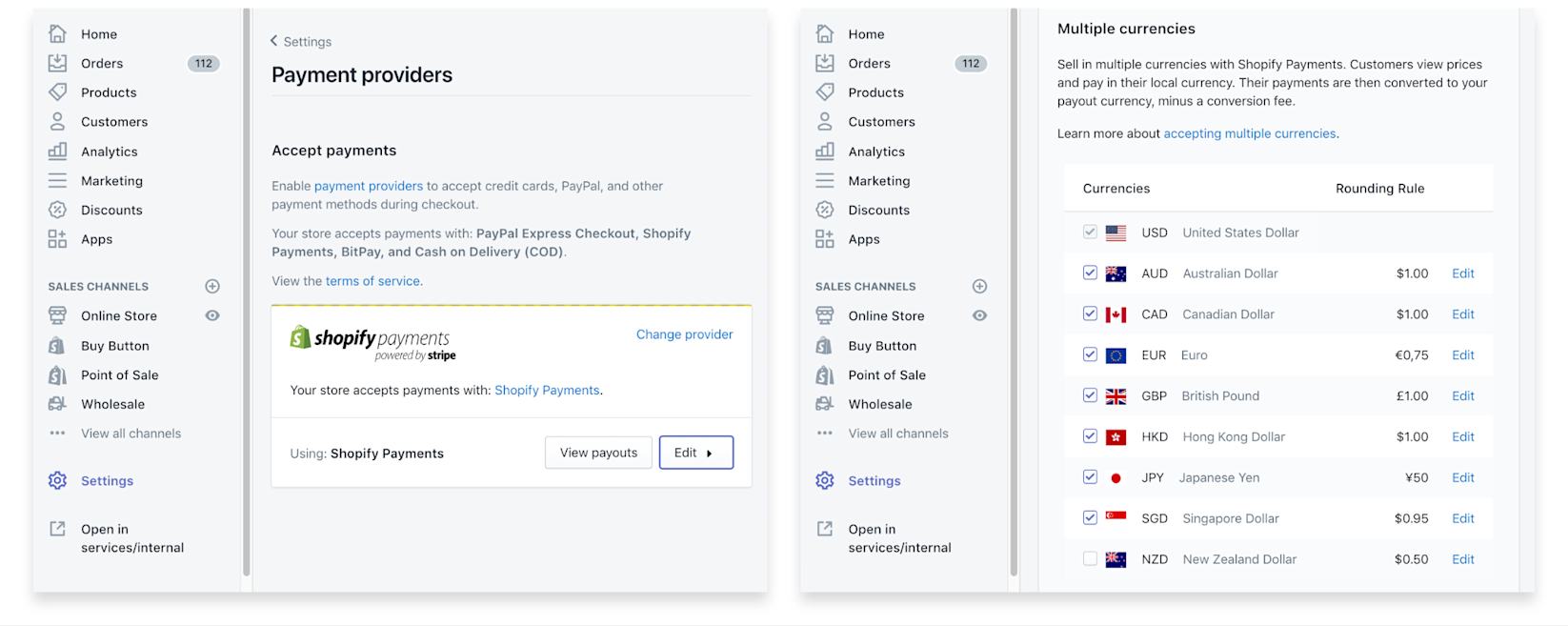Click the Shopify Payments link in card

pyautogui.click(x=547, y=390)
